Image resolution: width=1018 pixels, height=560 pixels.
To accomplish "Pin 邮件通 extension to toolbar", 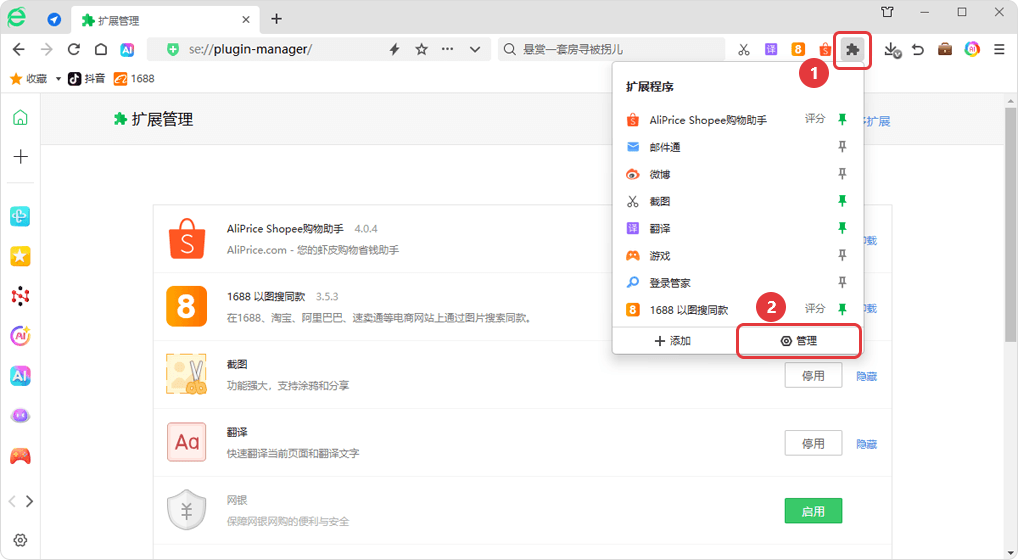I will [x=842, y=147].
